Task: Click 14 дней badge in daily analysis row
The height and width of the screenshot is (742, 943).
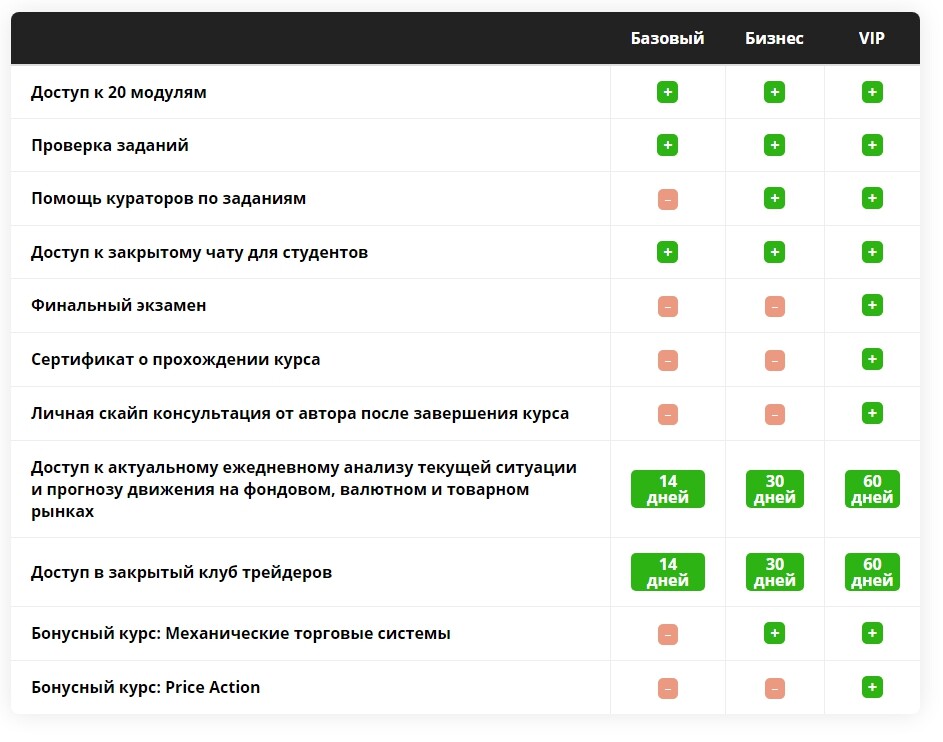Action: pos(668,489)
